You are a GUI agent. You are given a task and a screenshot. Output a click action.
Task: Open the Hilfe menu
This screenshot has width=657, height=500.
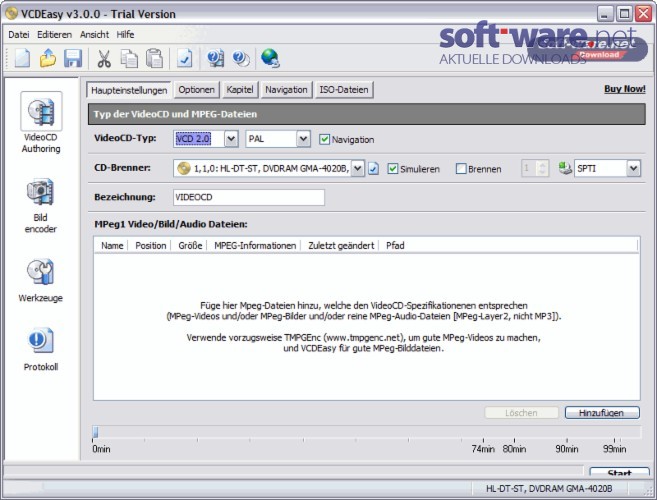[125, 34]
